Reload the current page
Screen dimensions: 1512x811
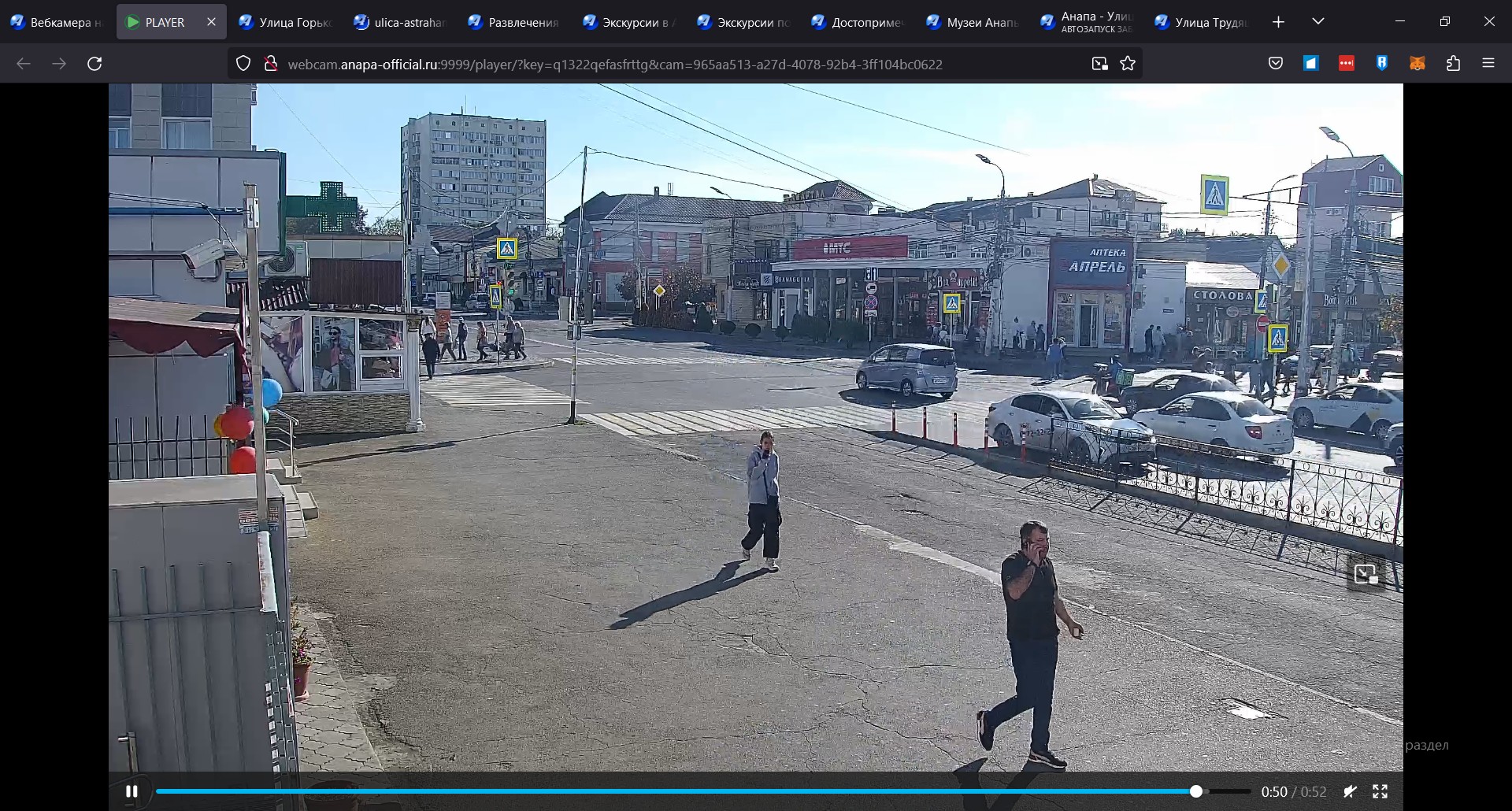[94, 64]
